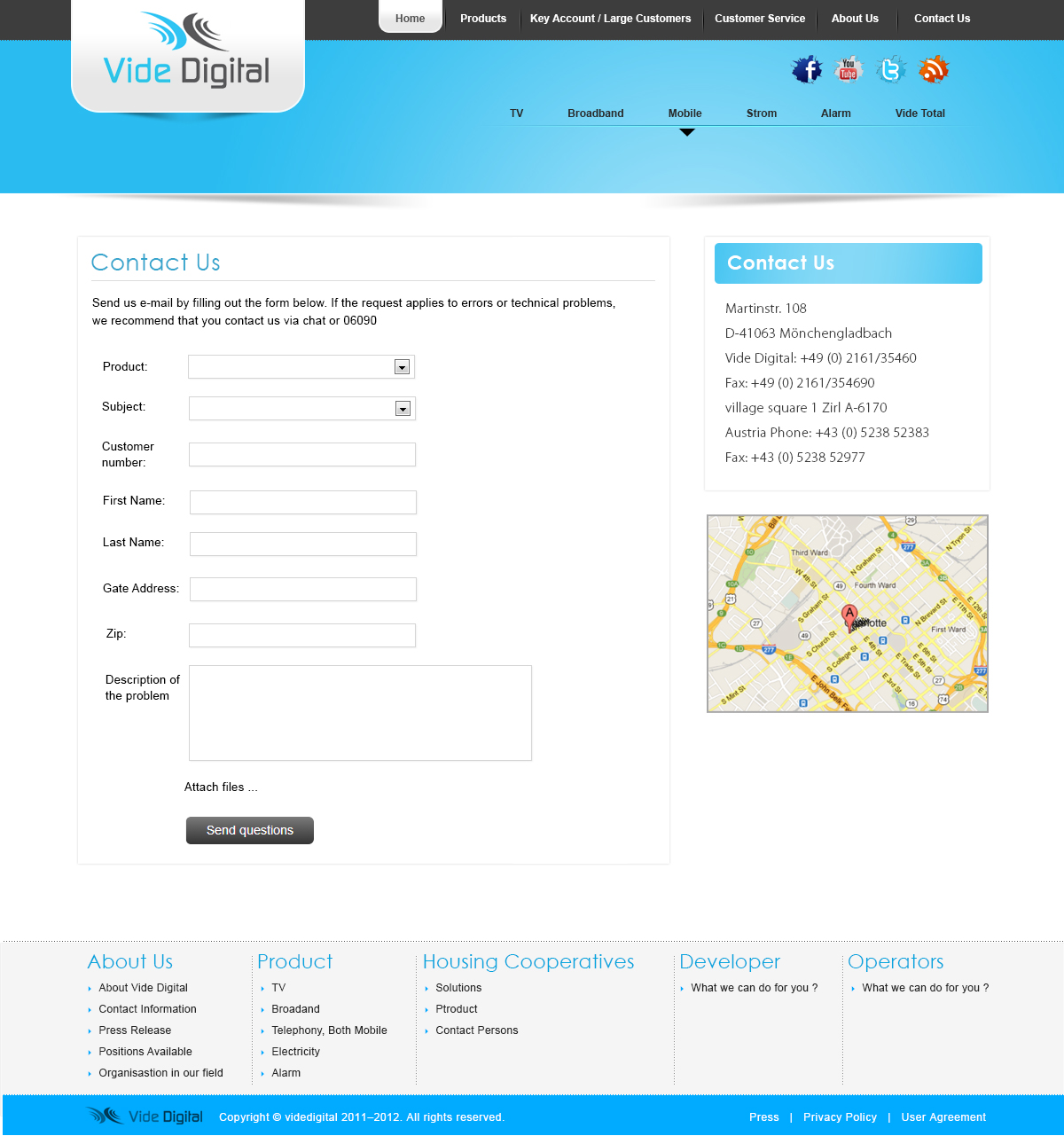Open Key Account / Large Customers menu
Screen dimensions: 1064x1136
pos(610,18)
